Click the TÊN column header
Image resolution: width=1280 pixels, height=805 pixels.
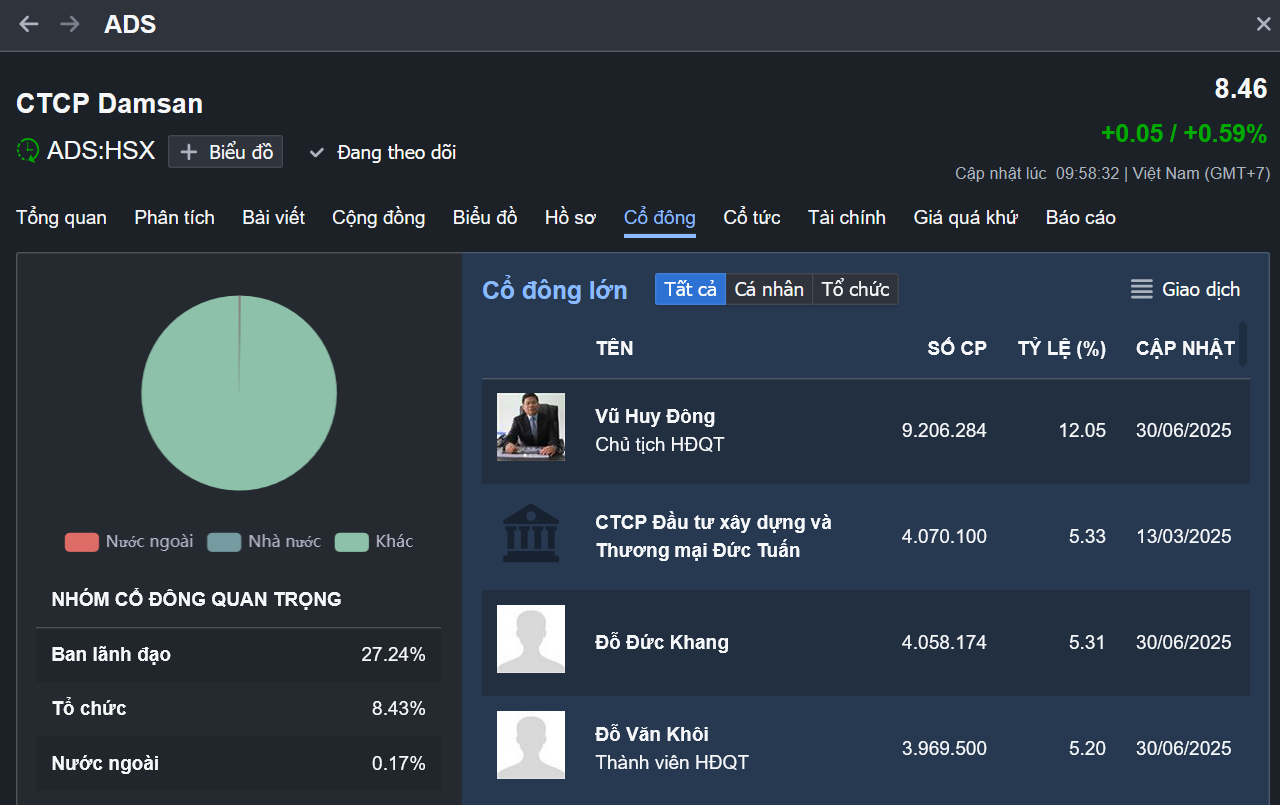(x=614, y=348)
